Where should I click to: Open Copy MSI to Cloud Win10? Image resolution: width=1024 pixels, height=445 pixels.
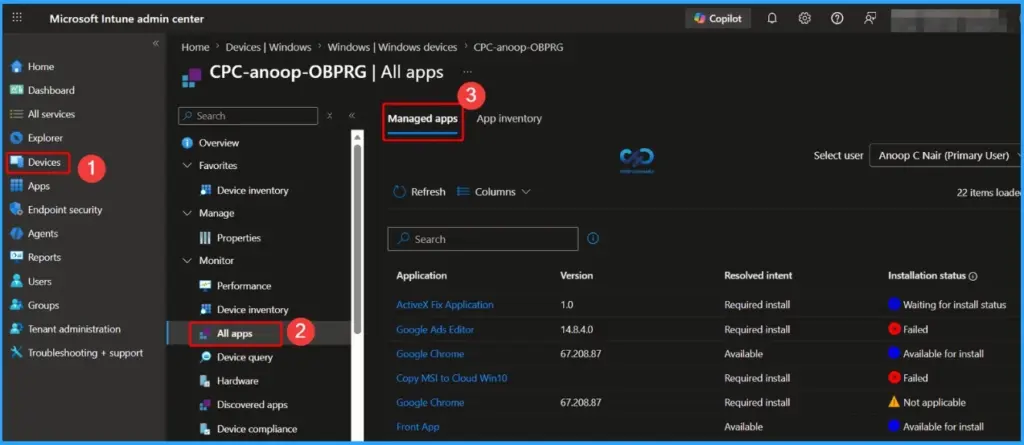click(x=452, y=378)
